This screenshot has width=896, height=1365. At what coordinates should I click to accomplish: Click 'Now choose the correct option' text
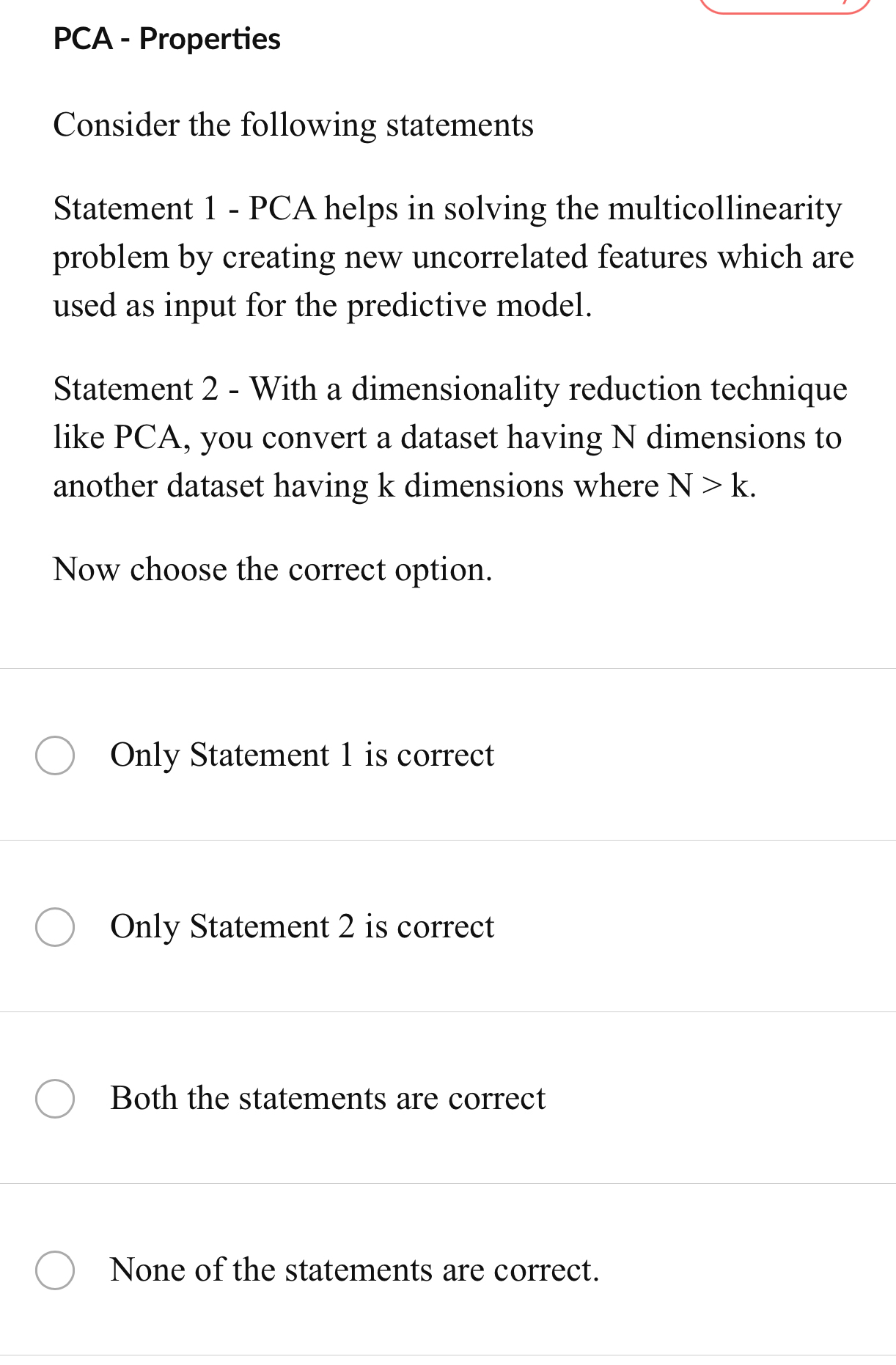[x=273, y=569]
